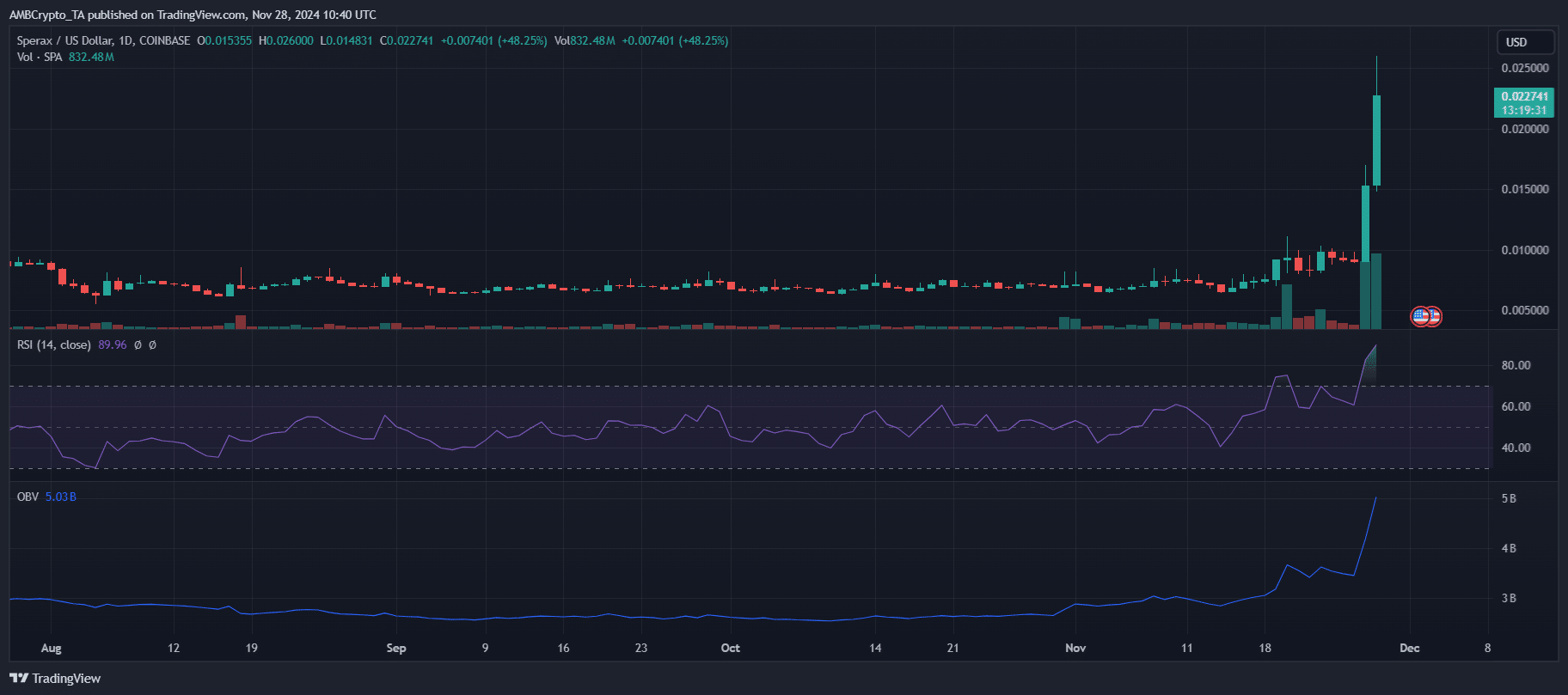Open the USD currency selector
This screenshot has height=695, width=1568.
tap(1525, 42)
